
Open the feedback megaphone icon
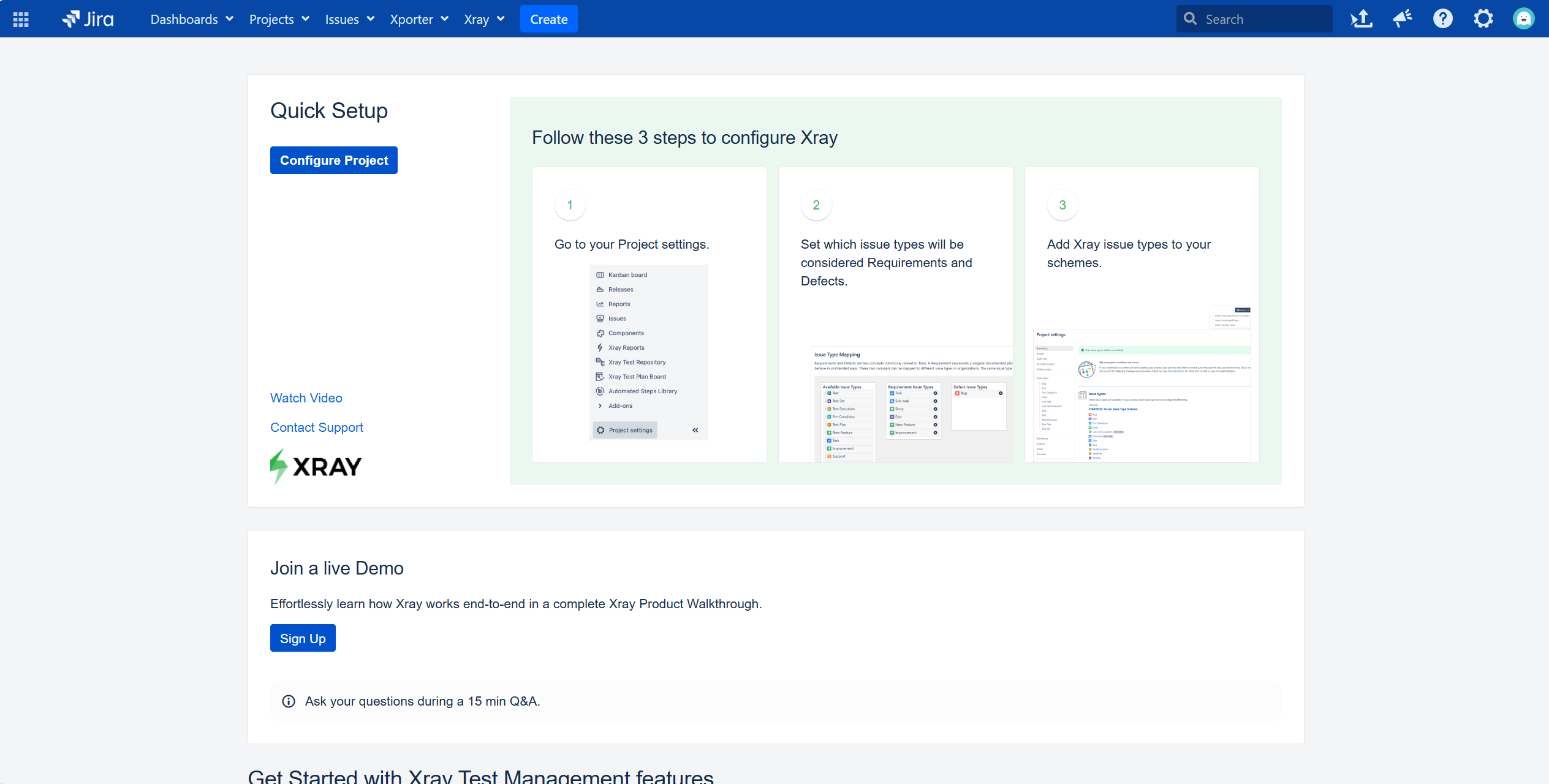point(1403,19)
